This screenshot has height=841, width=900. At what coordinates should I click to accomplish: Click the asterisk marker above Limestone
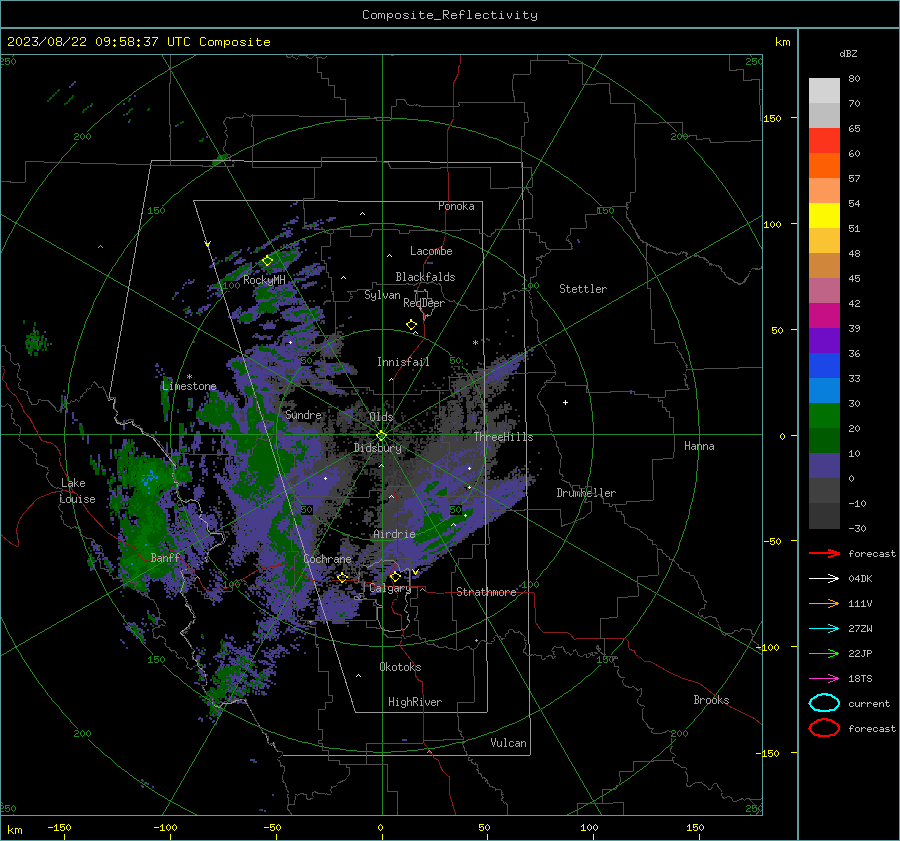(189, 377)
